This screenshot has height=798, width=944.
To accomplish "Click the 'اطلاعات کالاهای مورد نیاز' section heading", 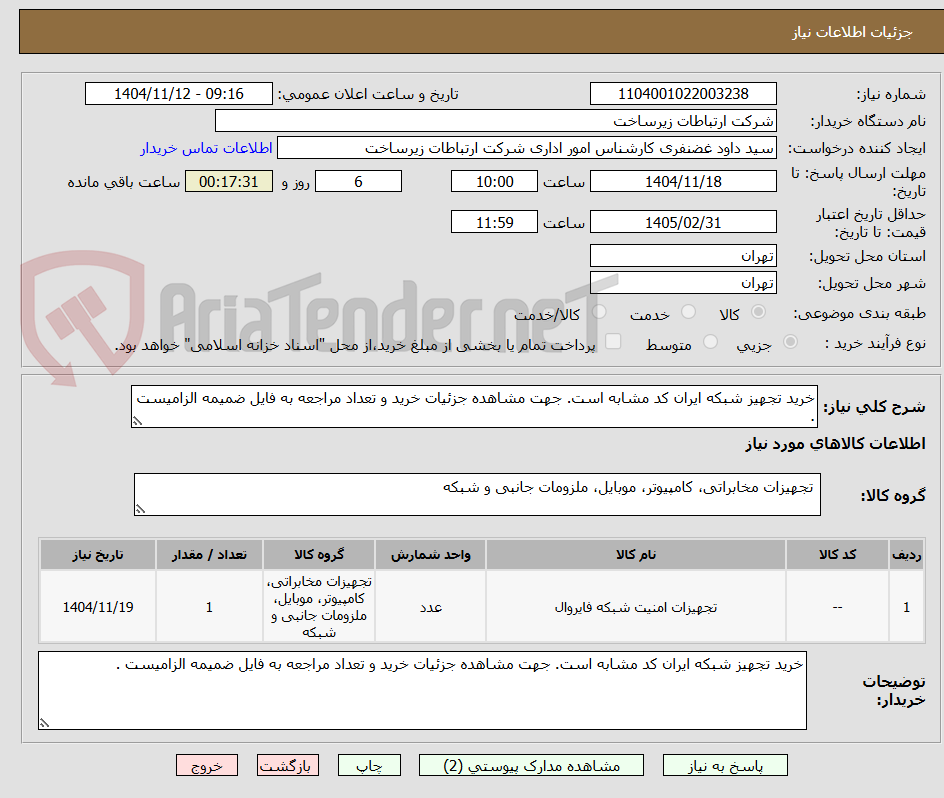I will pyautogui.click(x=835, y=444).
